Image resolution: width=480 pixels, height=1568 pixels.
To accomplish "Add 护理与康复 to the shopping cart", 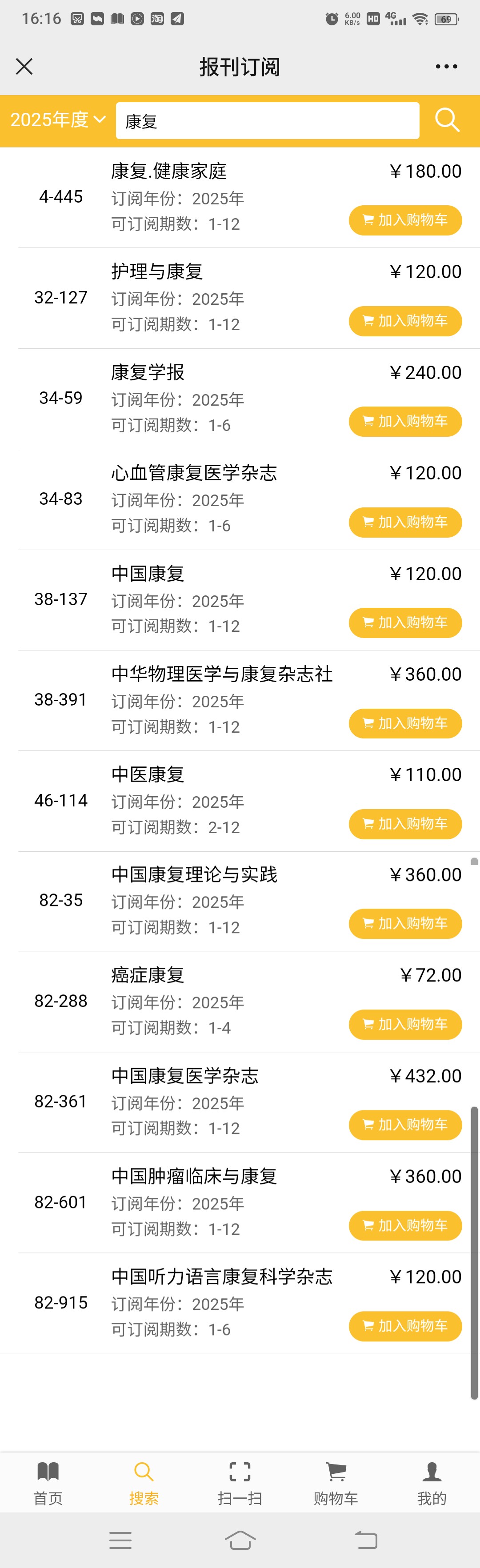I will [x=405, y=321].
